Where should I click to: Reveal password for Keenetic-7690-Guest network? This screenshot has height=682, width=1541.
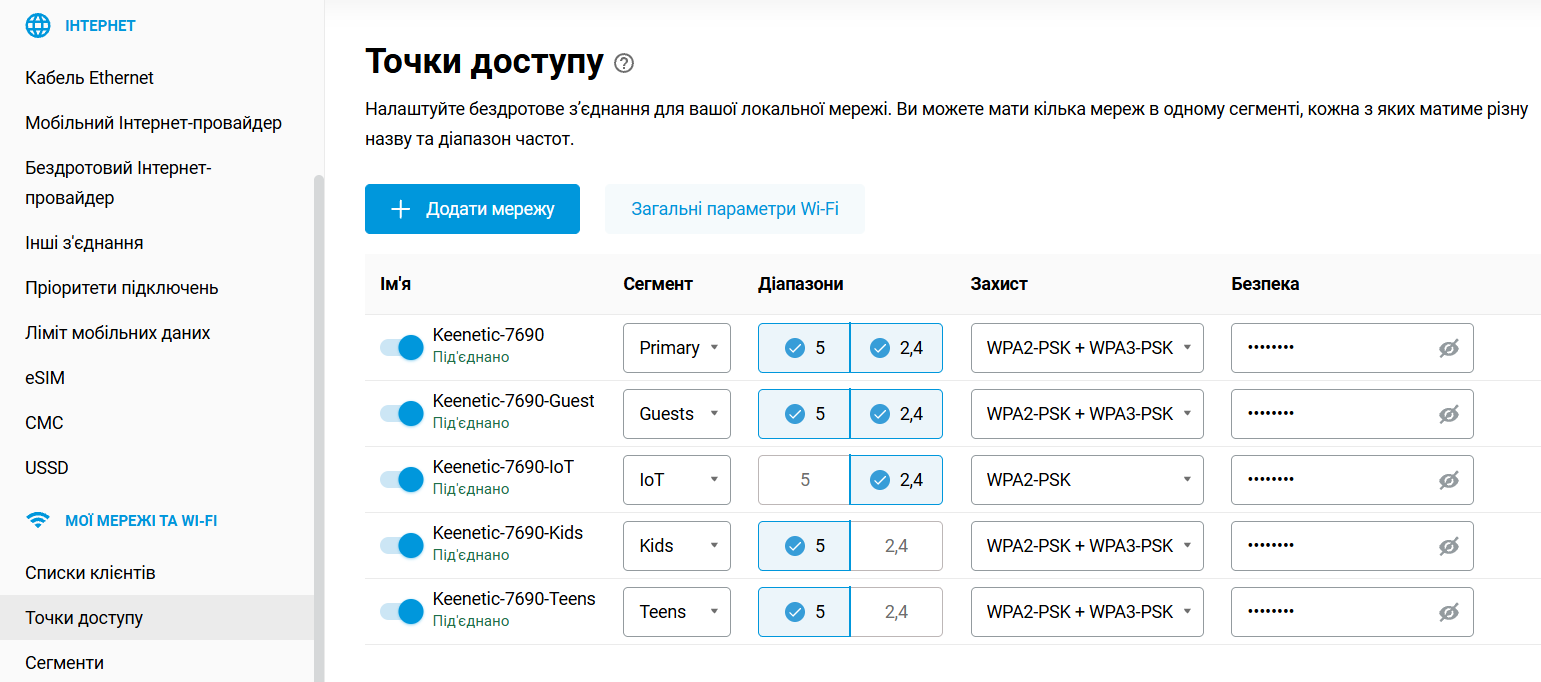(x=1449, y=414)
